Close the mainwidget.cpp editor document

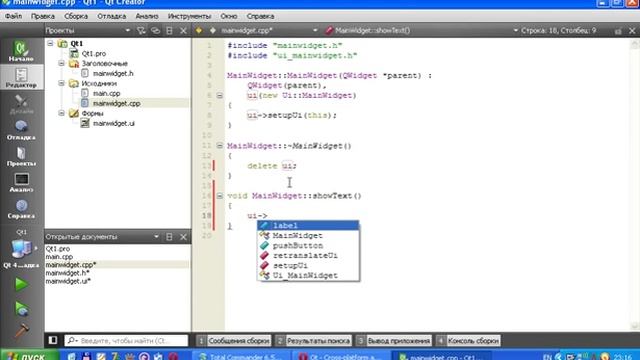click(632, 31)
